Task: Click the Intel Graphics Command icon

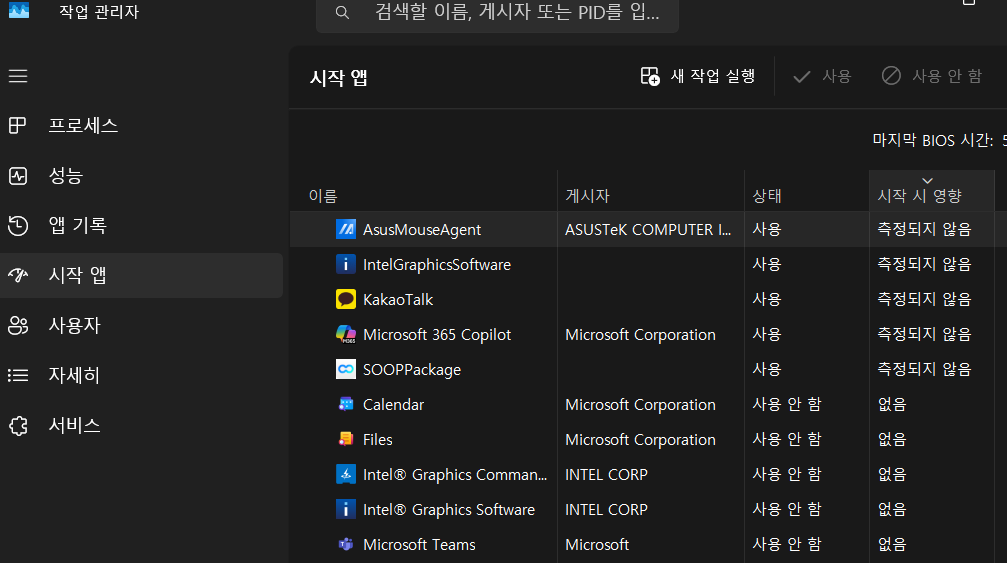Action: pyautogui.click(x=346, y=474)
